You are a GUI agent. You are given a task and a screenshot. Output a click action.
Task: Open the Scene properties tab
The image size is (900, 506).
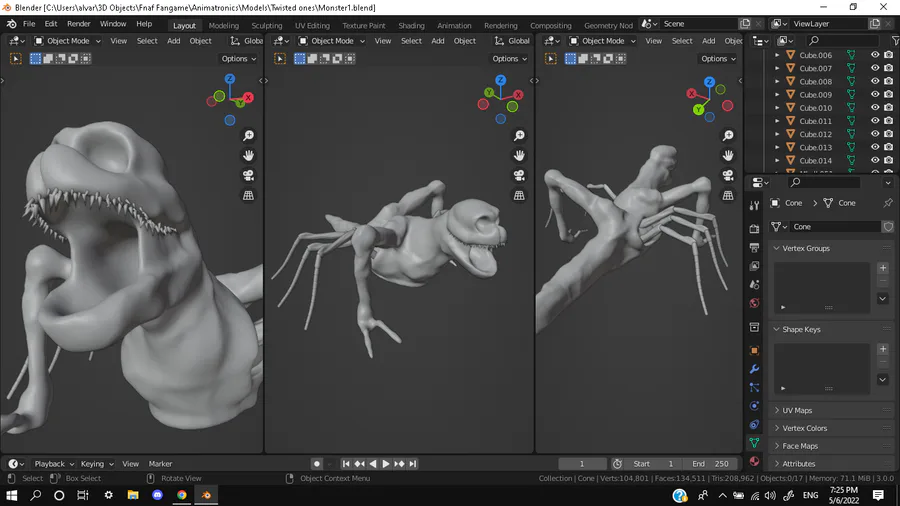754,285
